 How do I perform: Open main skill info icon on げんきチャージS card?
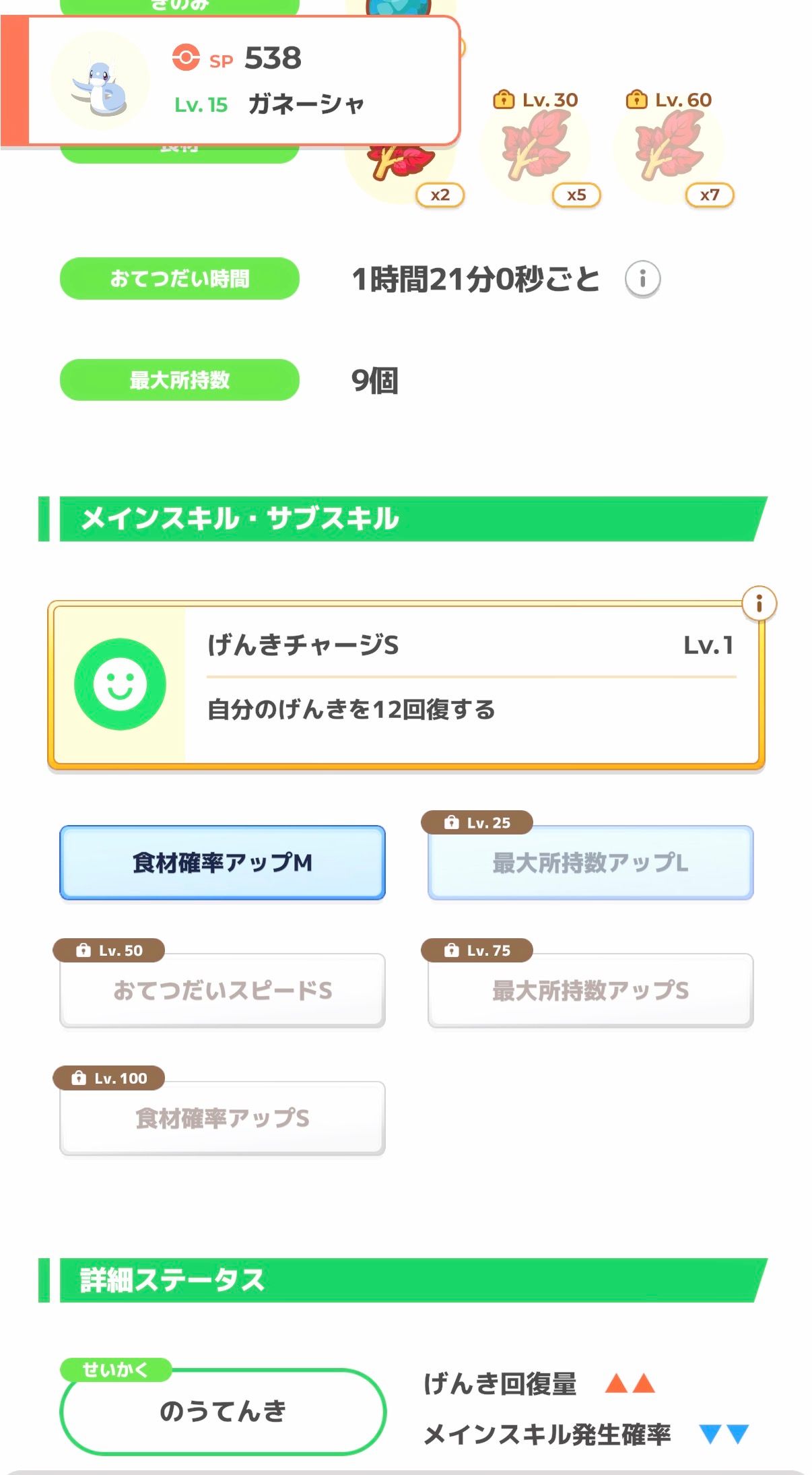coord(759,603)
